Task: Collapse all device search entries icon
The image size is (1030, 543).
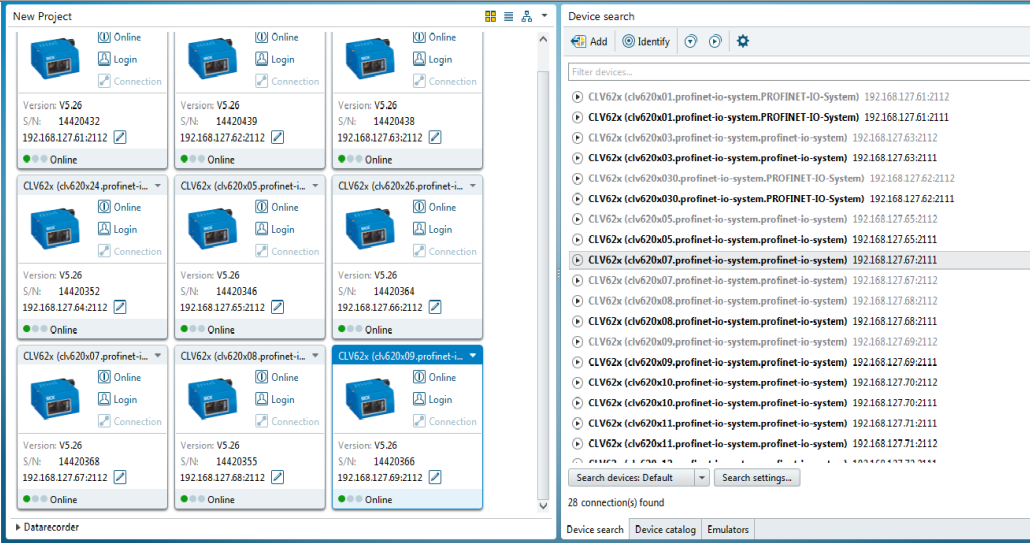Action: point(690,41)
